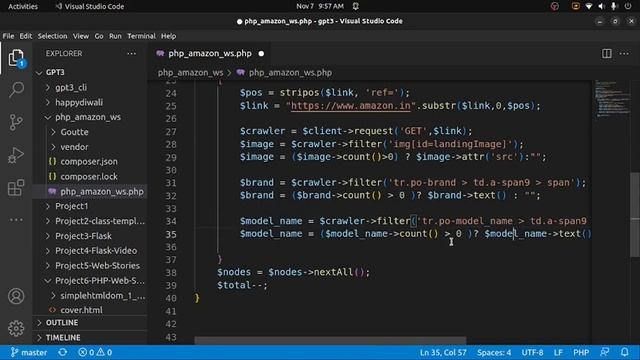Expand the Project3-Flask folder

pos(48,236)
